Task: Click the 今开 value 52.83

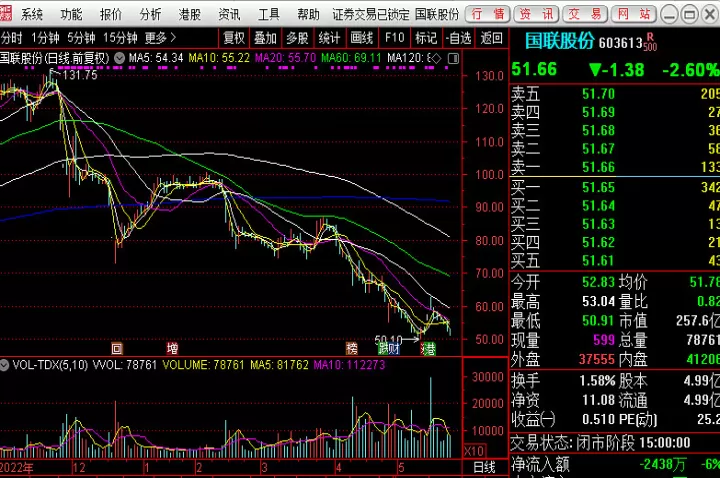Action: point(598,282)
